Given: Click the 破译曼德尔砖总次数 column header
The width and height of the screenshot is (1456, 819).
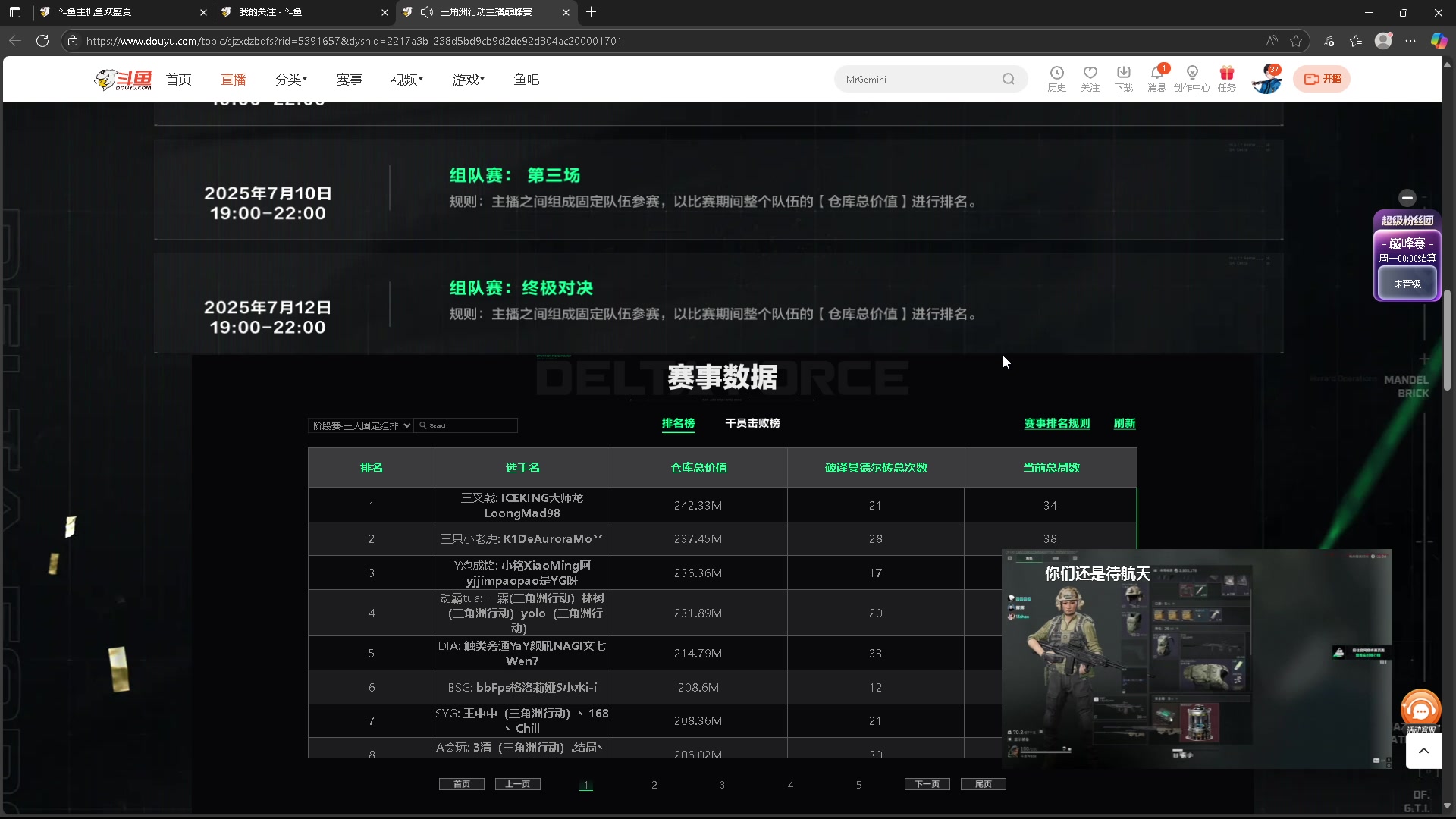Looking at the screenshot, I should [x=876, y=467].
